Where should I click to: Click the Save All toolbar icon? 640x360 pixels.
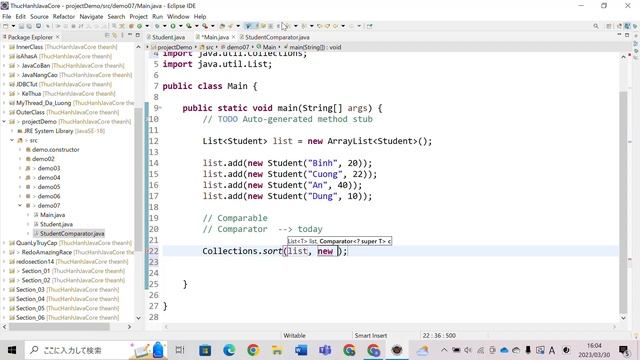(29, 26)
